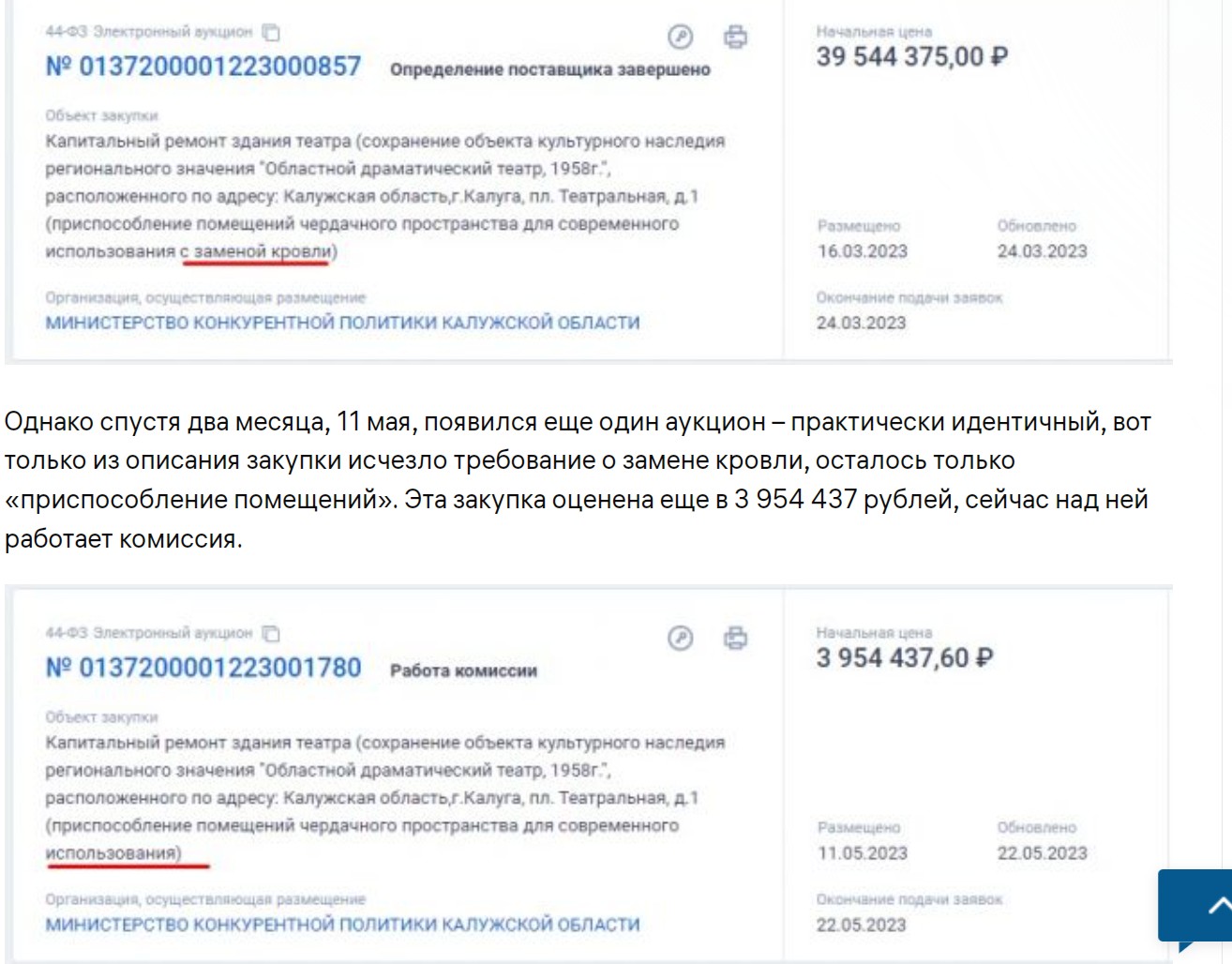1232x964 pixels.
Task: Open the Министерство конкурентной политики link in the second card
Action: (x=342, y=925)
